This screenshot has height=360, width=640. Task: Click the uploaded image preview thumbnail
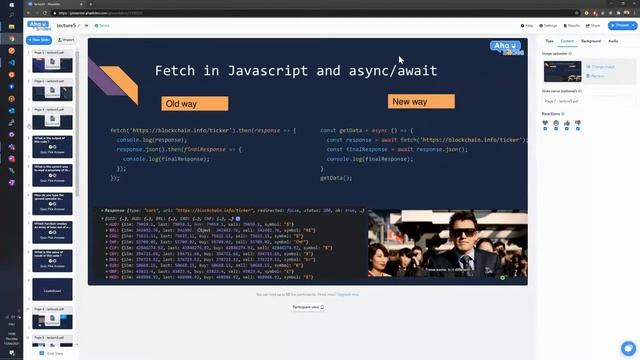[562, 71]
